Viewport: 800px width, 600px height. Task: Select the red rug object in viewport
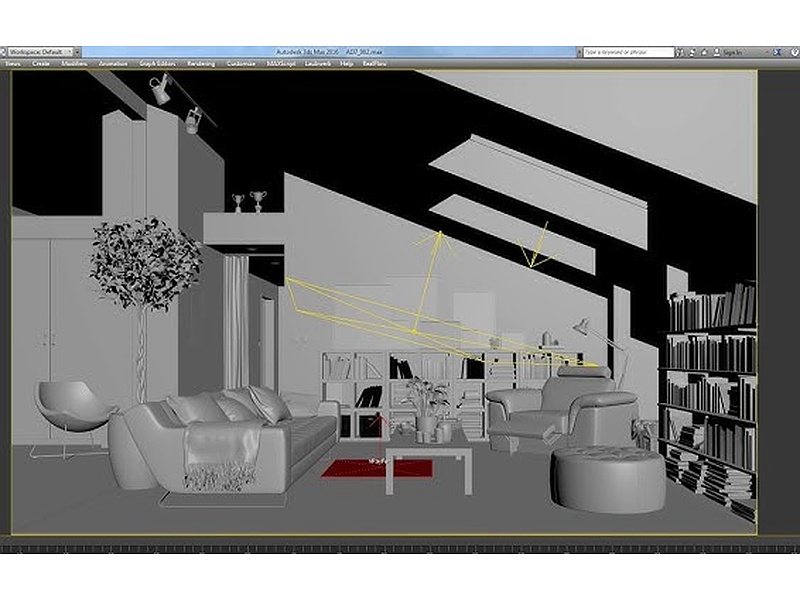[x=350, y=468]
